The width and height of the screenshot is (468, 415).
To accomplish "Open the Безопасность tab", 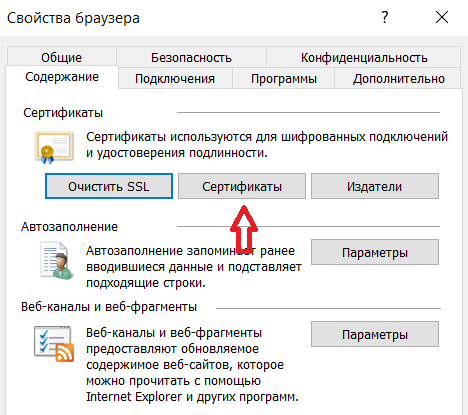I will coord(191,57).
